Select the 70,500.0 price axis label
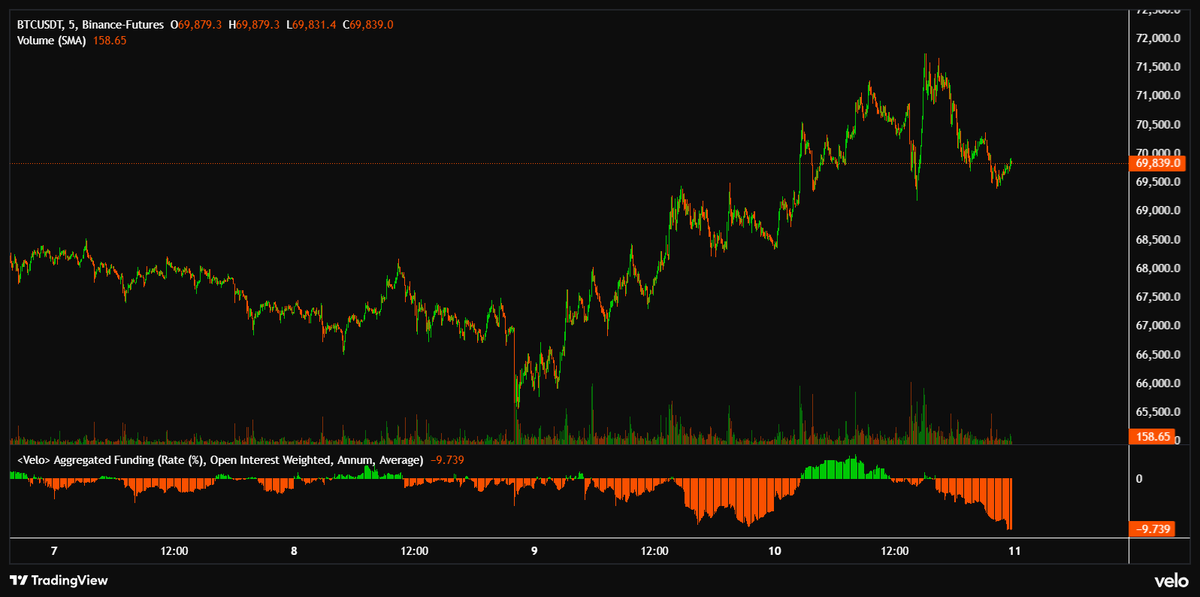The image size is (1200, 597). tap(1160, 125)
